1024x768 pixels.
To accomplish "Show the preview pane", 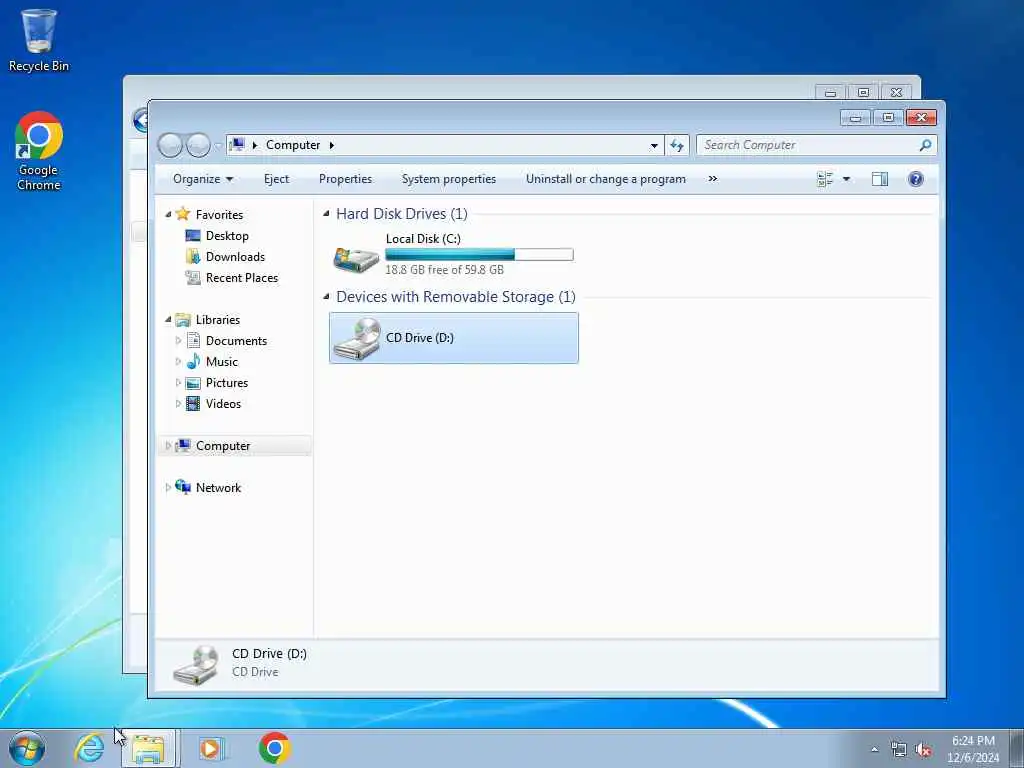I will 880,179.
